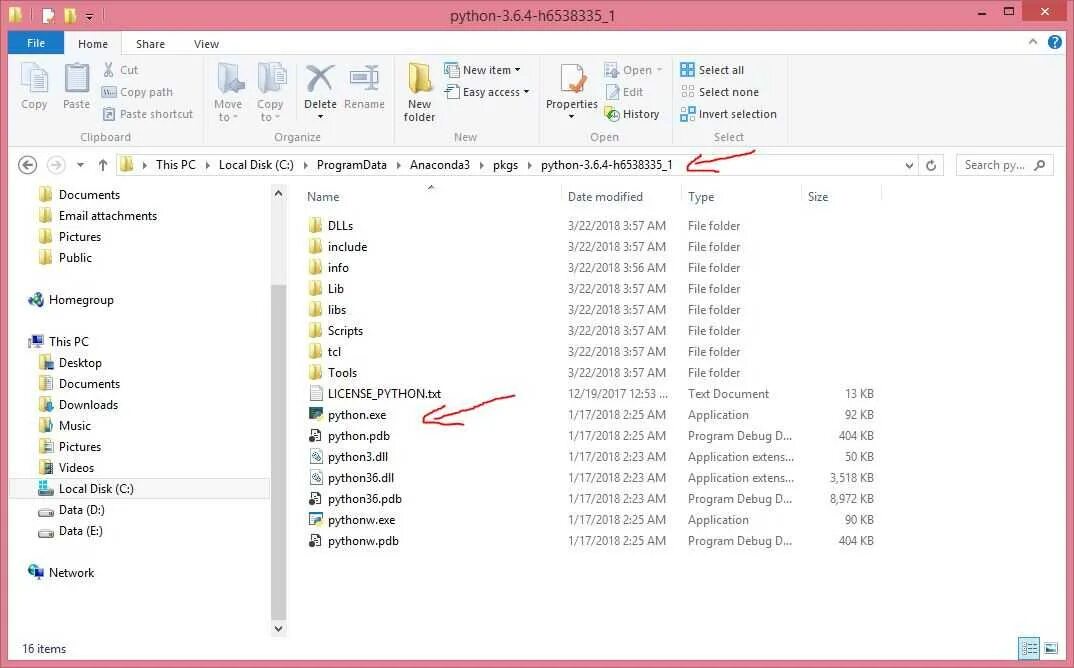Switch to the Share ribbon tab
1074x668 pixels.
150,44
